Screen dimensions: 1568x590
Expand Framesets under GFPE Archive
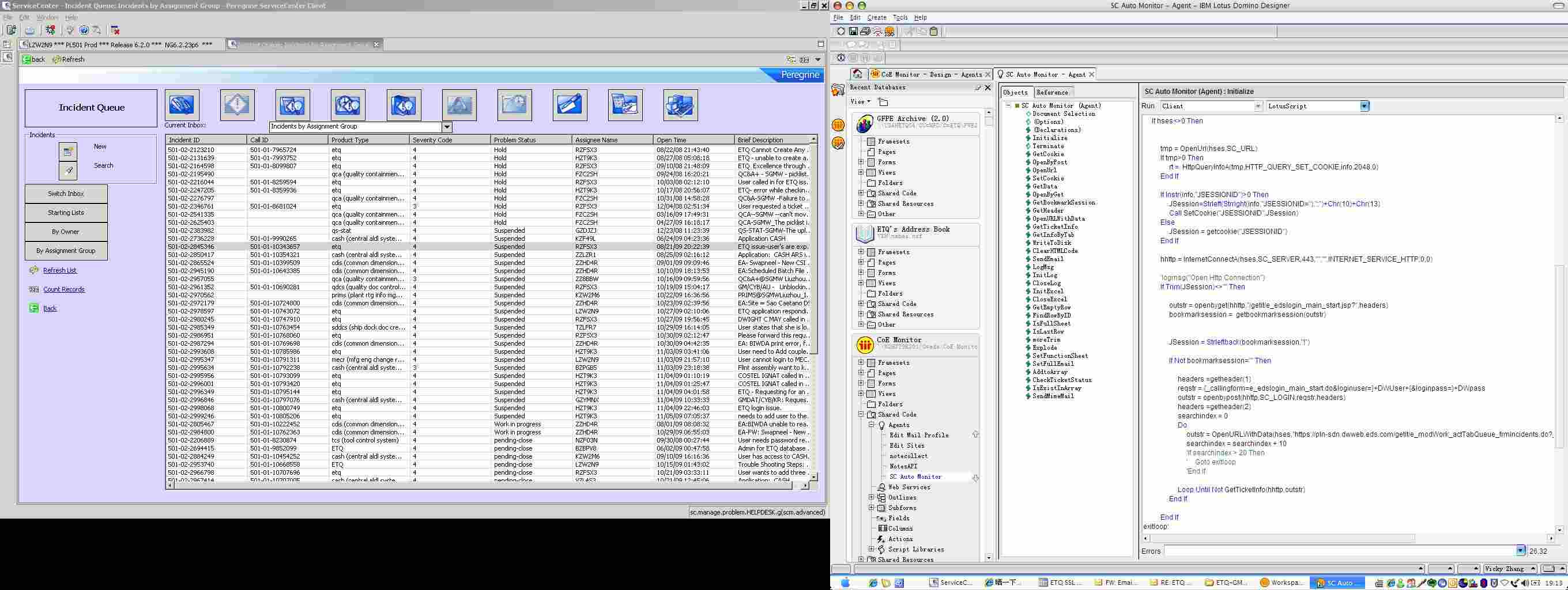(861, 141)
